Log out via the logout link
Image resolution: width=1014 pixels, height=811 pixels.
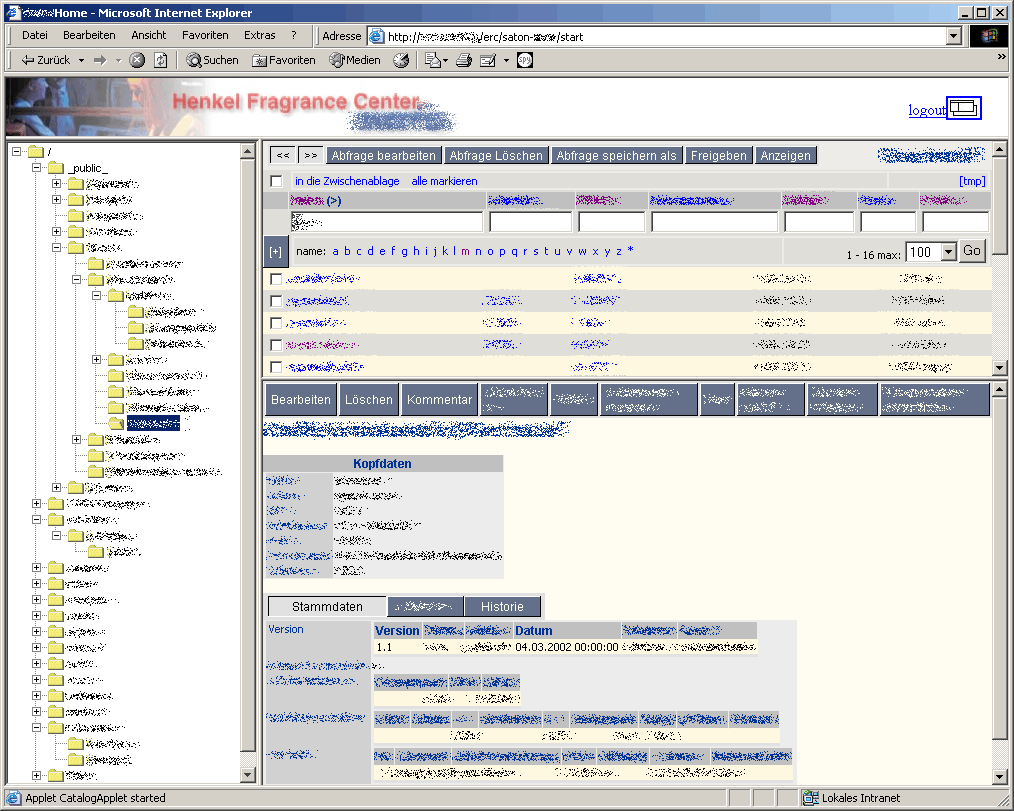(927, 110)
